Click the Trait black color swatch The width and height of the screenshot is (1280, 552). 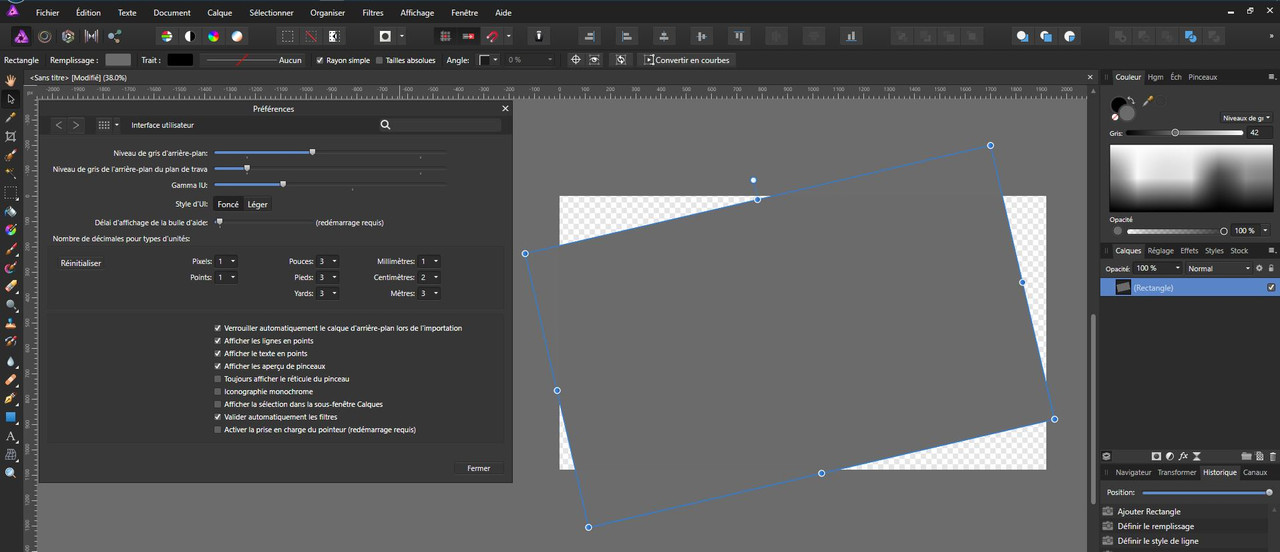click(180, 60)
